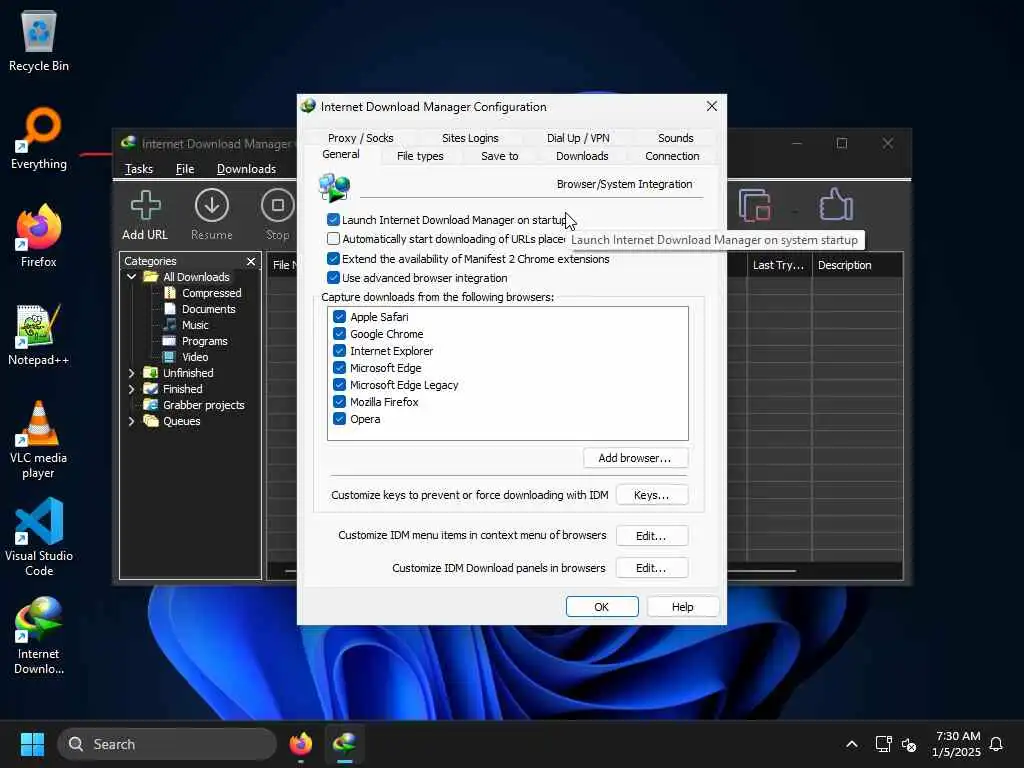Uncheck Opera browser
Image resolution: width=1024 pixels, height=768 pixels.
[339, 419]
